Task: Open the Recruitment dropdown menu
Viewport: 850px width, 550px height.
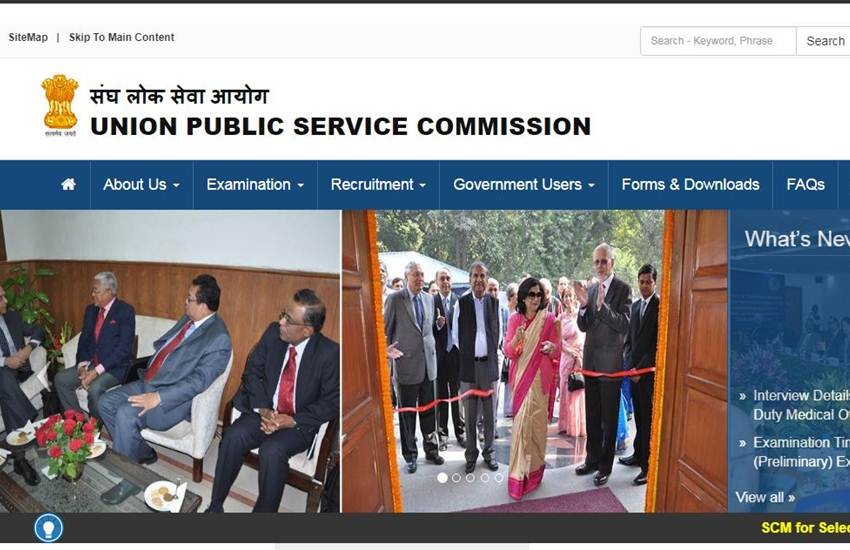Action: tap(378, 185)
